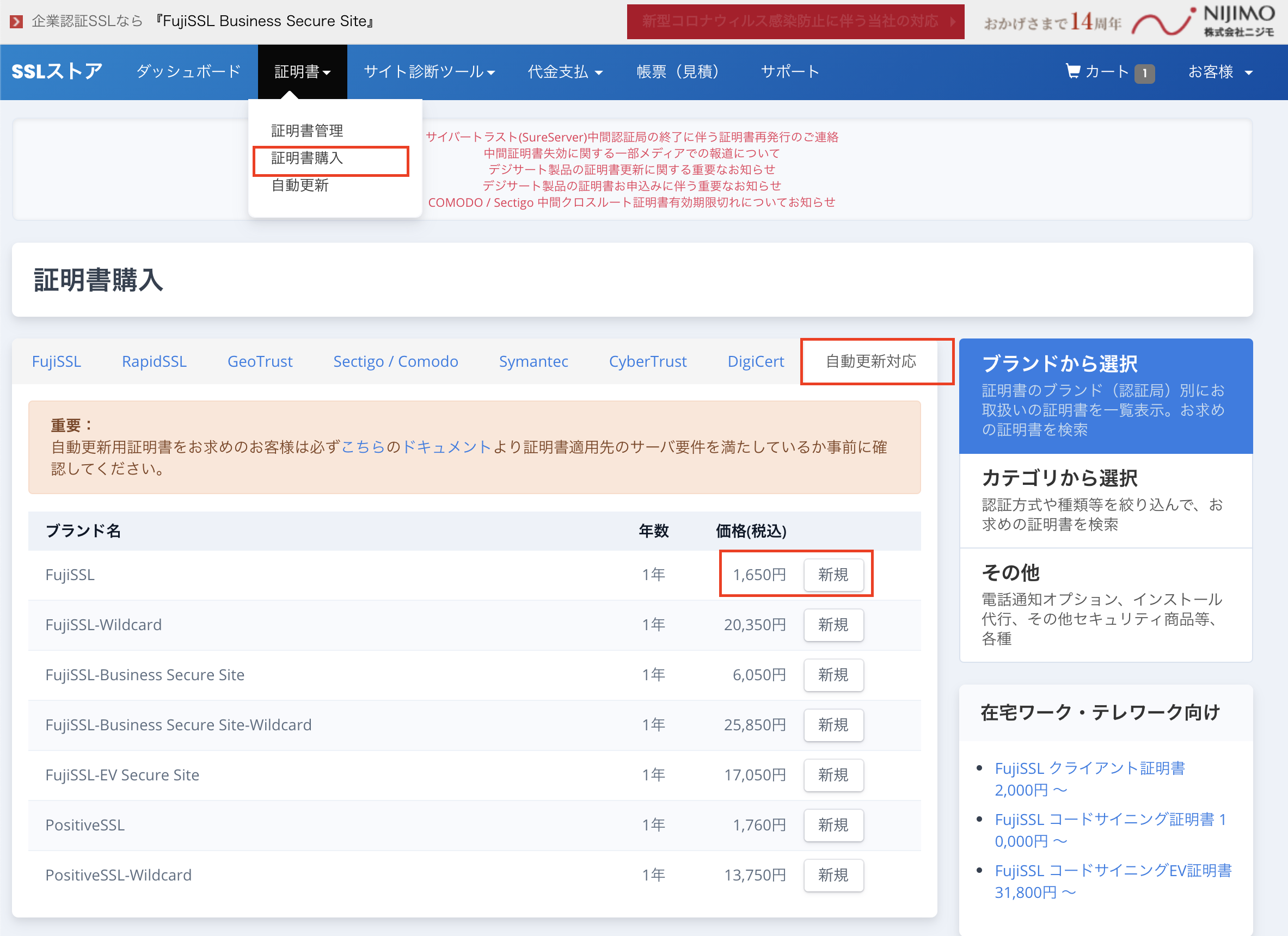The image size is (1288, 936).
Task: Open the cart icon in navbar
Action: pos(1073,71)
